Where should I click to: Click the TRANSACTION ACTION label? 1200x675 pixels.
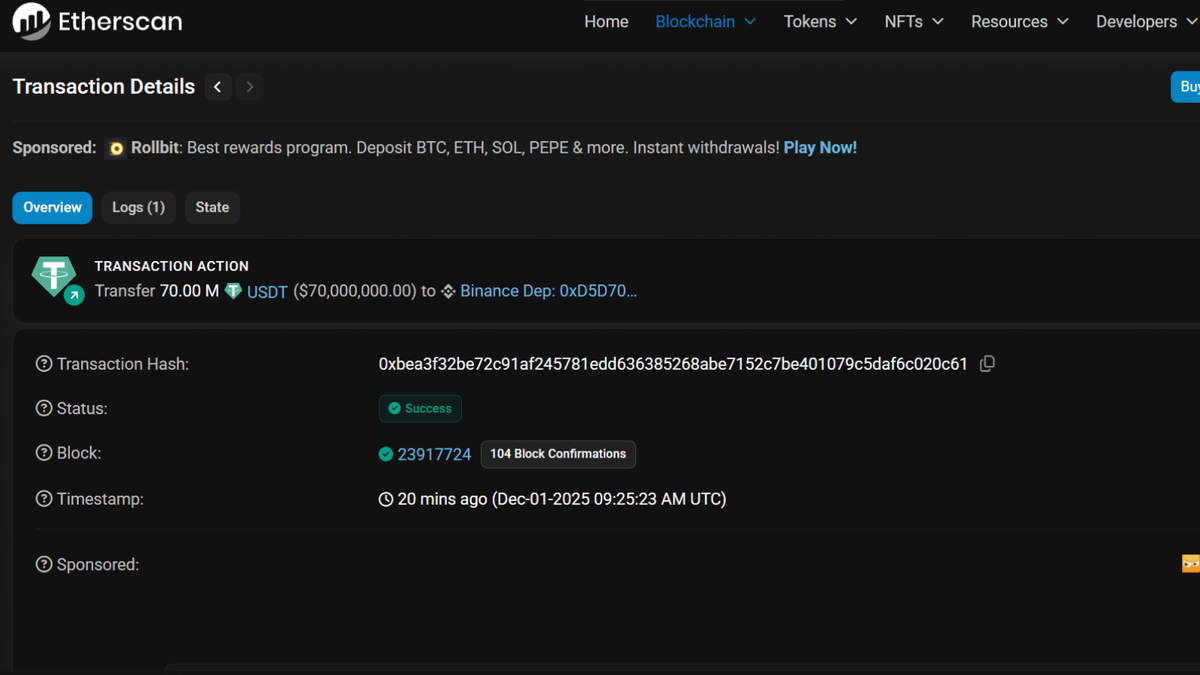[172, 266]
